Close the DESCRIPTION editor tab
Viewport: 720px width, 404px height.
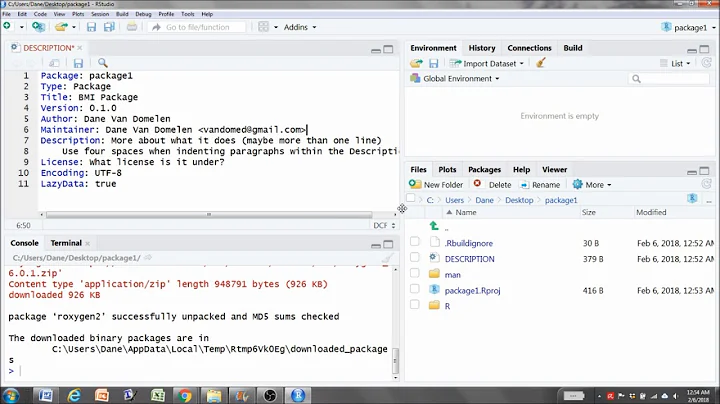(x=80, y=48)
